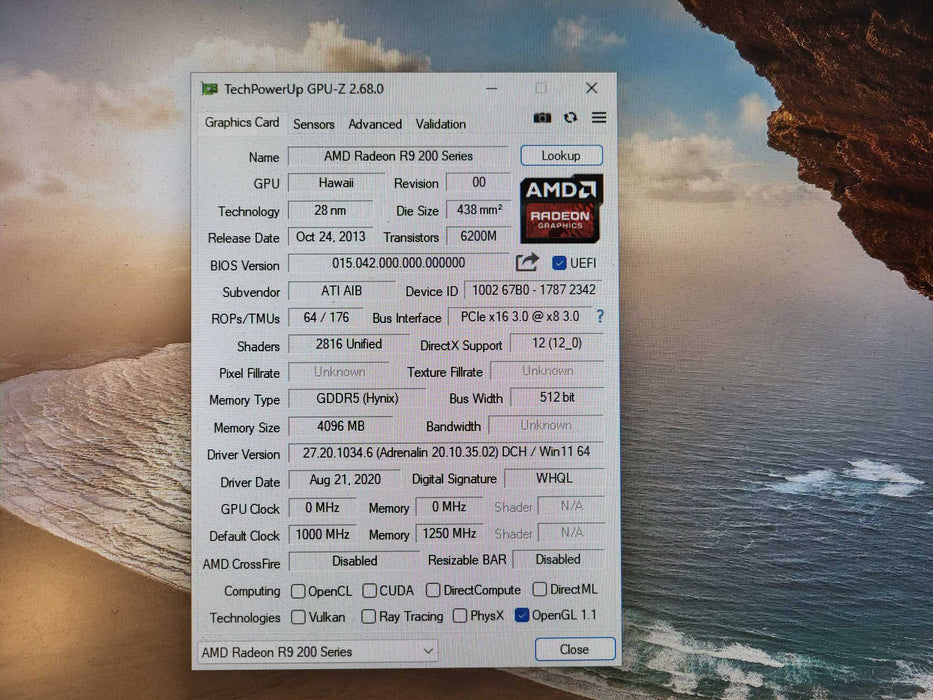The height and width of the screenshot is (700, 933).
Task: Toggle the OpenGL 1.1 checkbox
Action: tap(522, 615)
